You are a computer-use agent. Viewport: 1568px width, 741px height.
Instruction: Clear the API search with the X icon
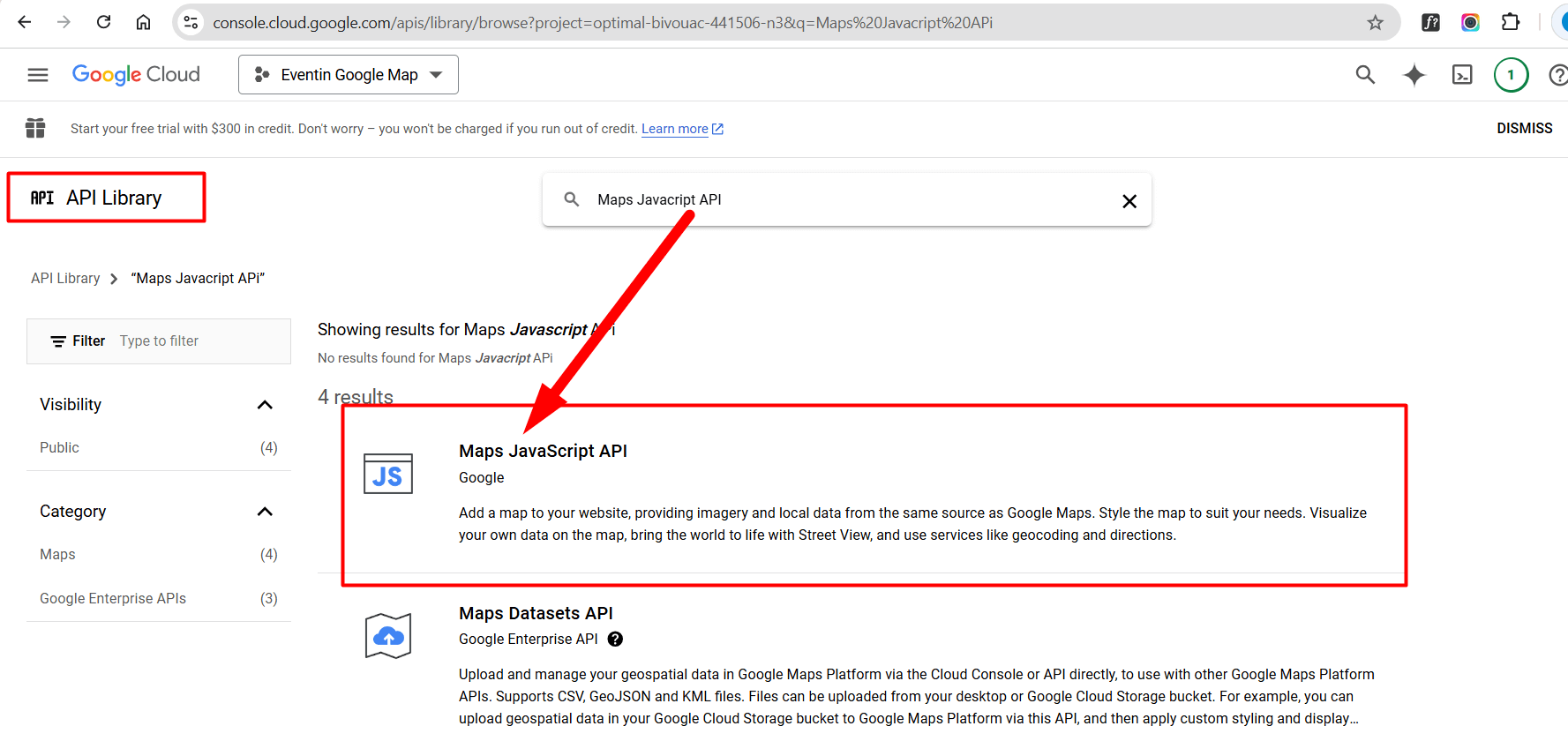(1129, 201)
